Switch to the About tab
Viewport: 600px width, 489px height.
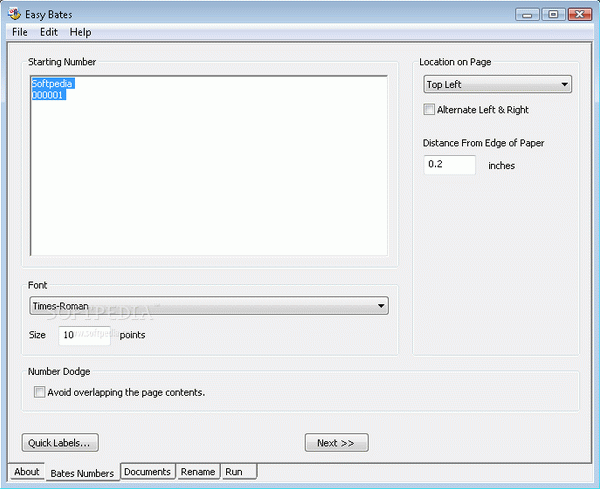tap(27, 472)
